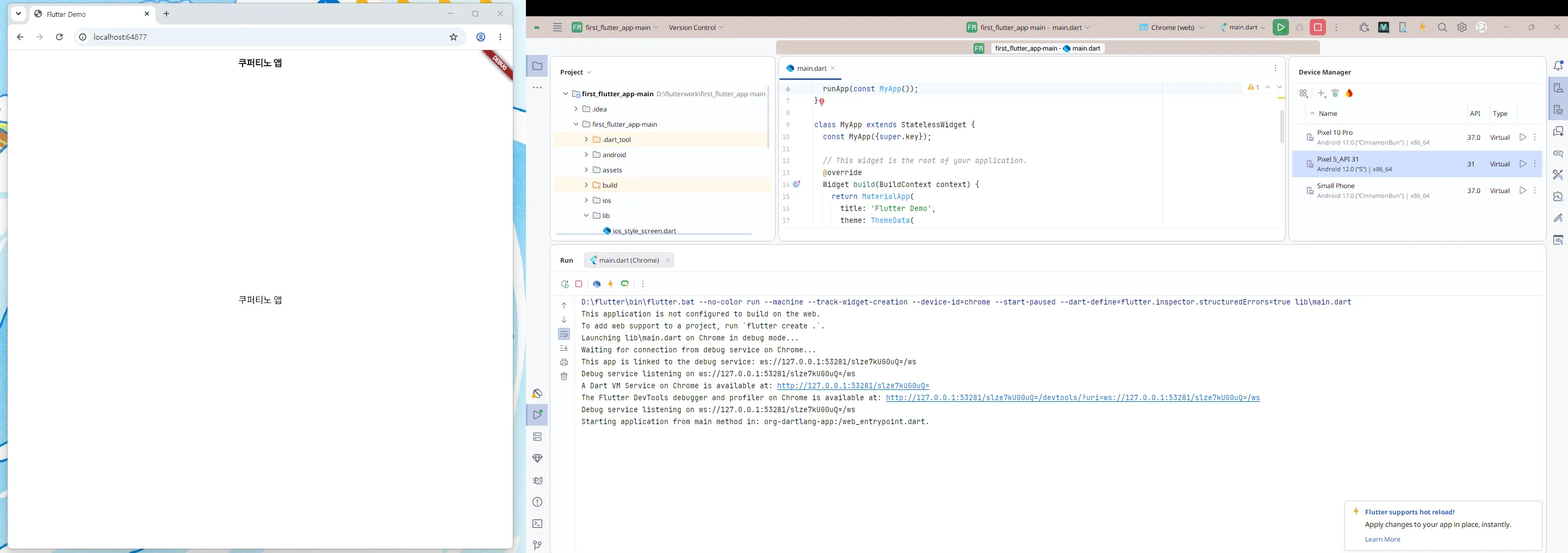
Task: Expand the android folder
Action: tap(586, 154)
